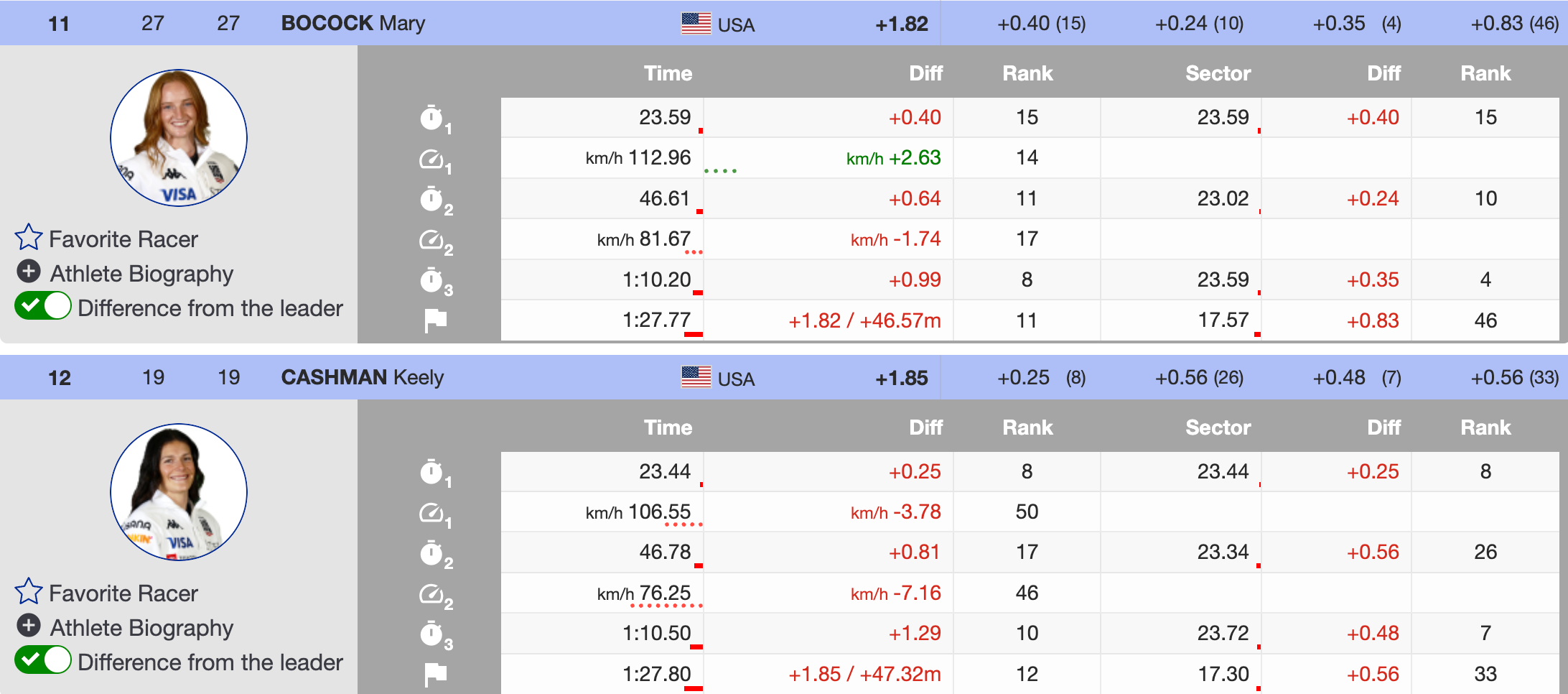Click Cashman's finish flag icon
The image size is (1568, 694).
point(435,675)
